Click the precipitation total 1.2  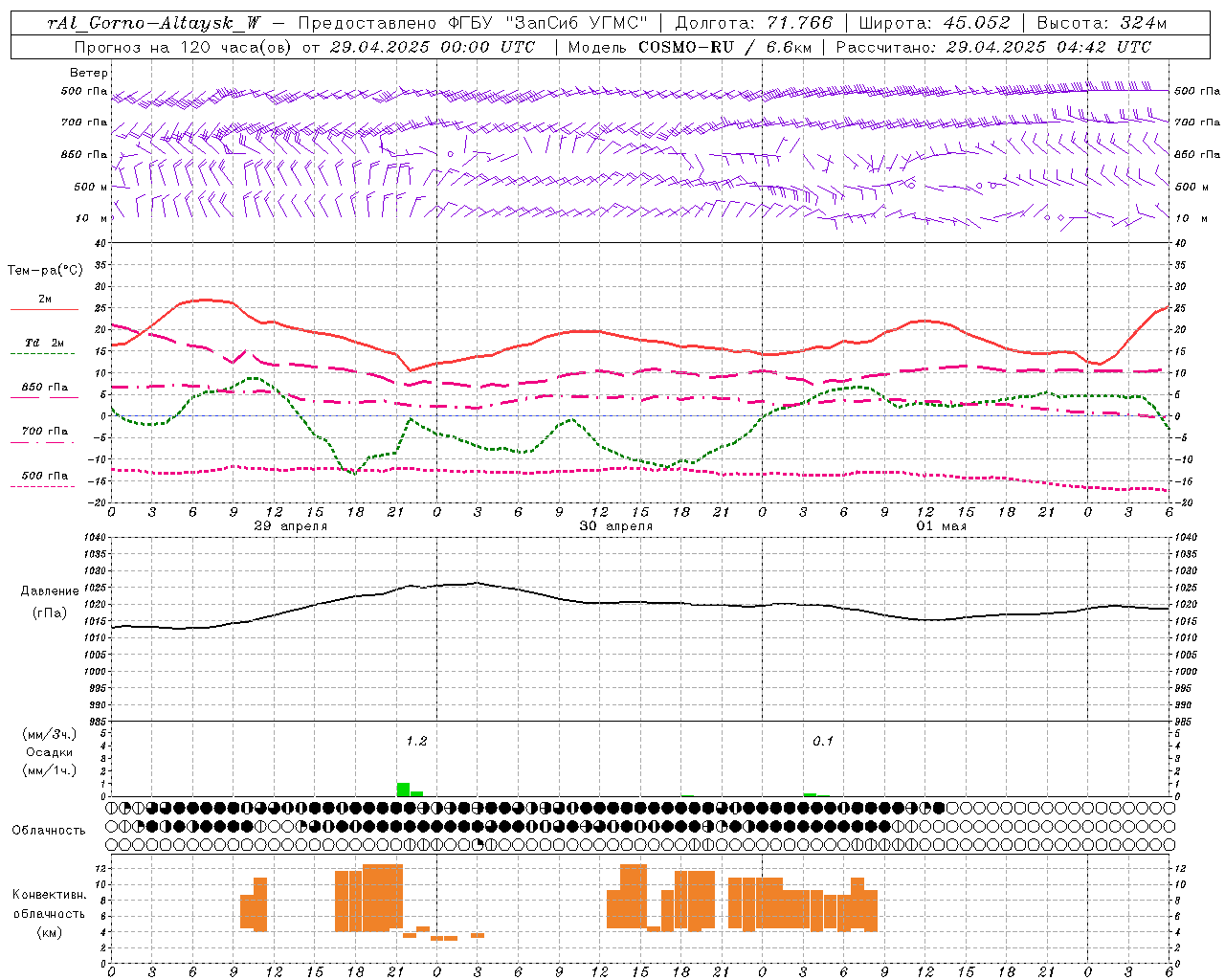[x=416, y=742]
